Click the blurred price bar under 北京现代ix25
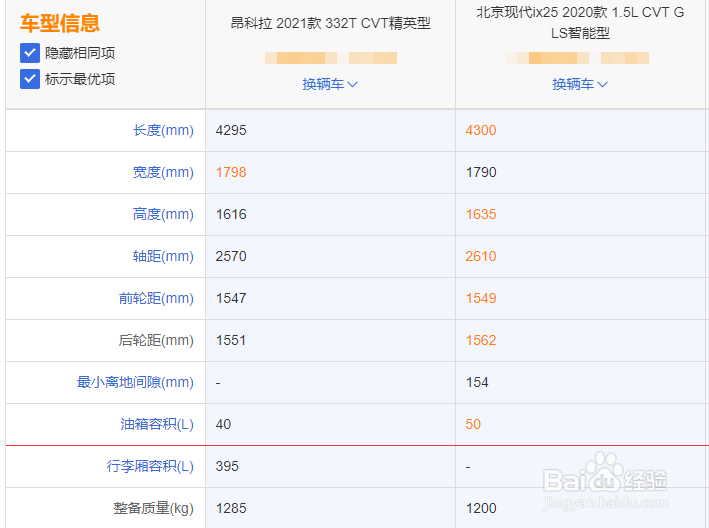The width and height of the screenshot is (709, 528). (577, 58)
